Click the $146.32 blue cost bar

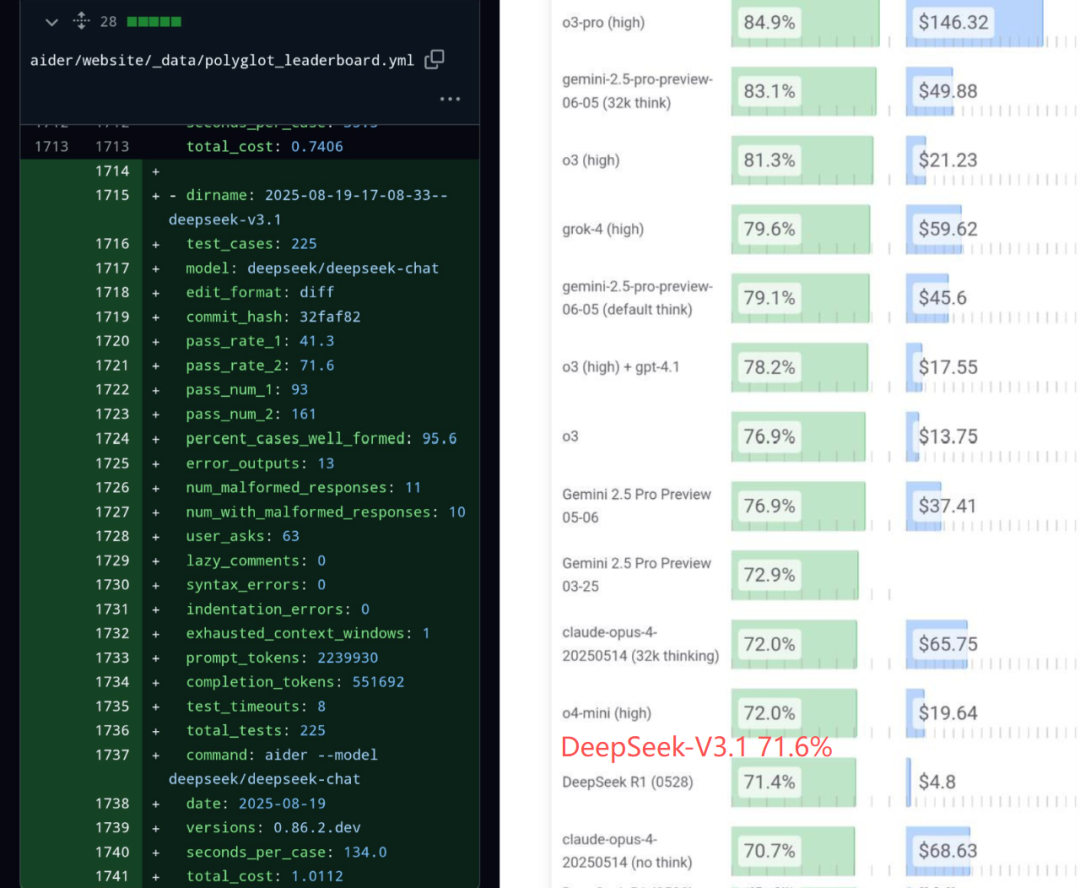975,23
